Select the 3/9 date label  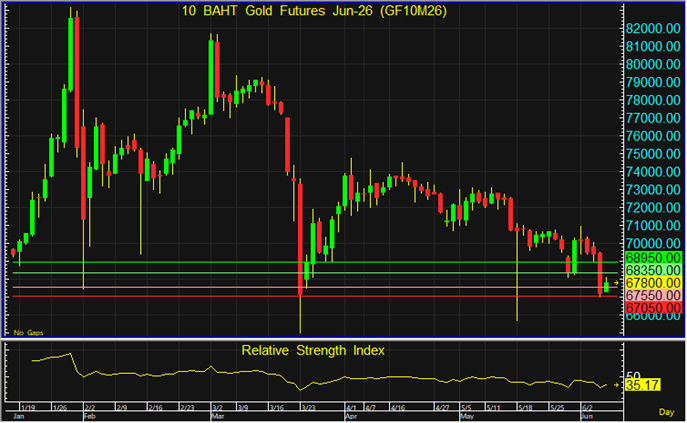243,408
